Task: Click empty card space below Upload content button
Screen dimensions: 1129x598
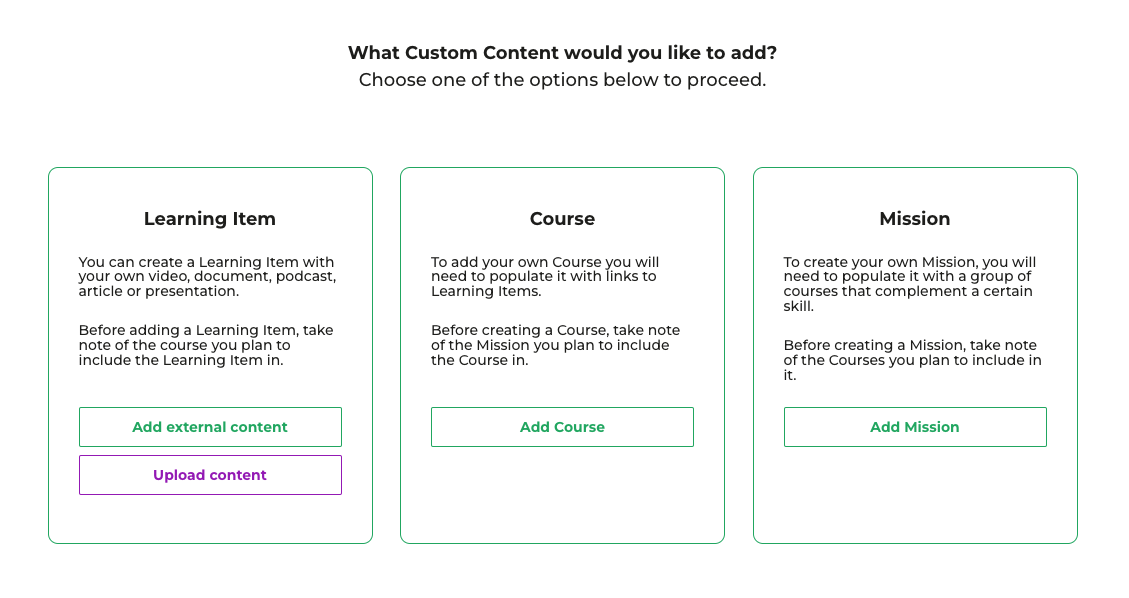Action: [x=210, y=519]
